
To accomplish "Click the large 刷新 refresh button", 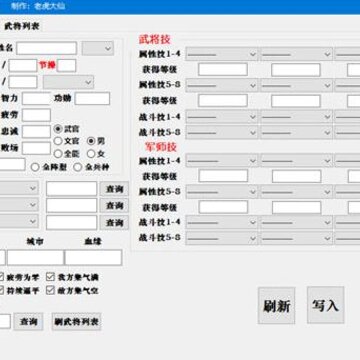I will pyautogui.click(x=276, y=306).
